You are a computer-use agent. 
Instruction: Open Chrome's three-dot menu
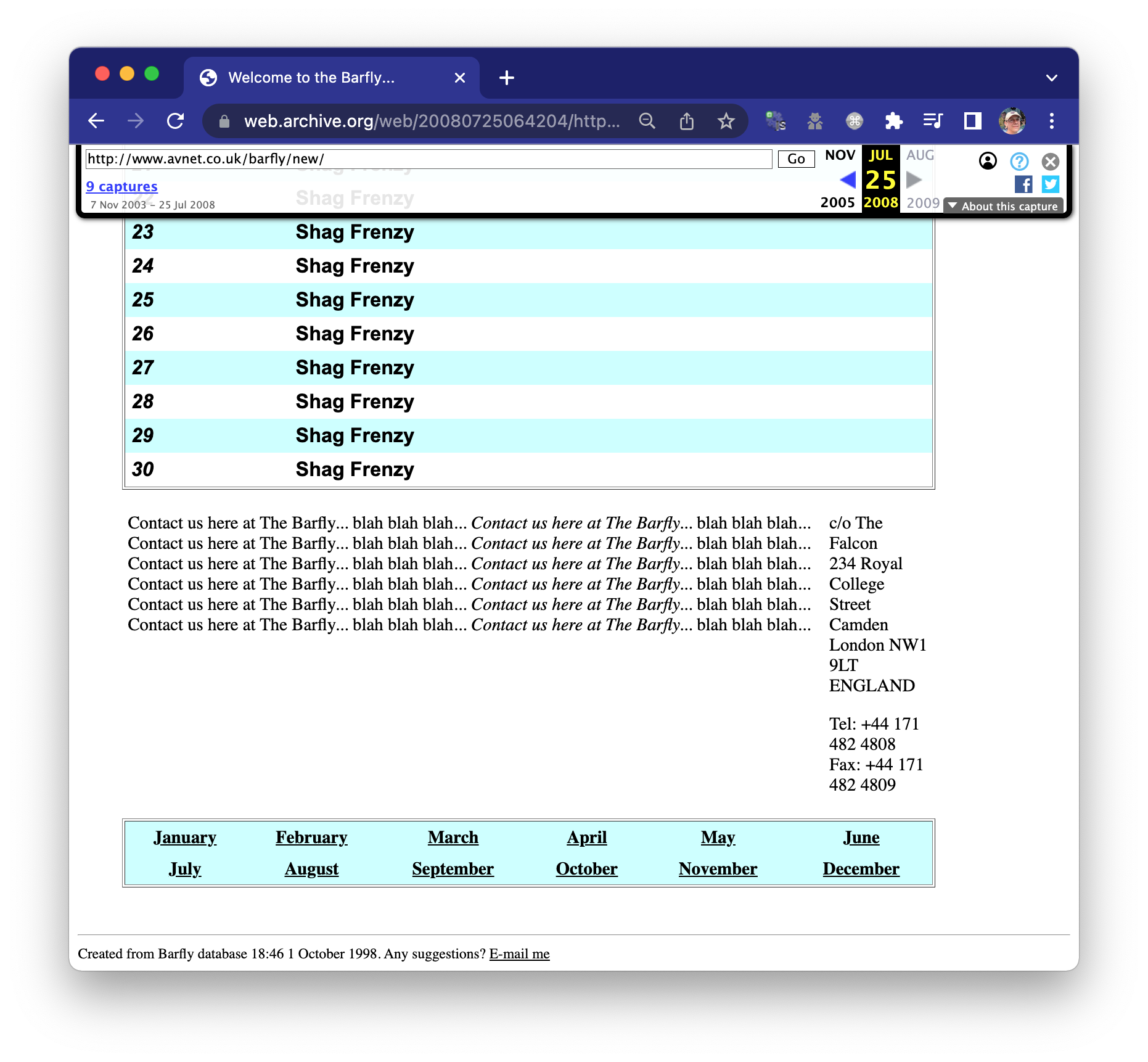(1051, 121)
